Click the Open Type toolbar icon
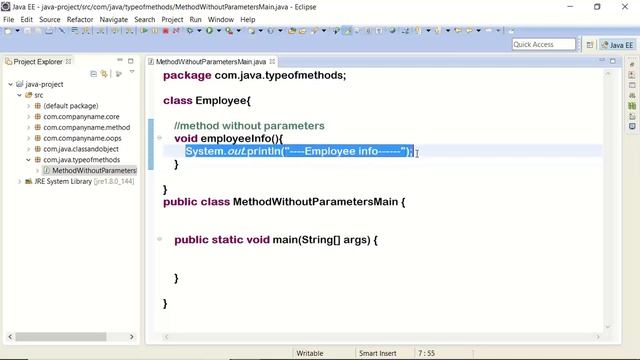 click(x=292, y=31)
